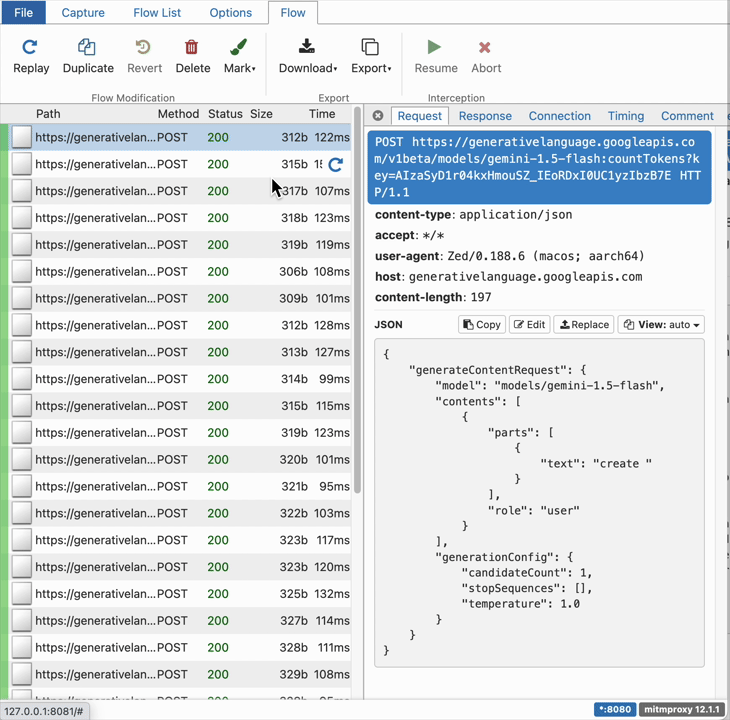Sort flows by Method column
Screen dimensions: 730x720
178,114
